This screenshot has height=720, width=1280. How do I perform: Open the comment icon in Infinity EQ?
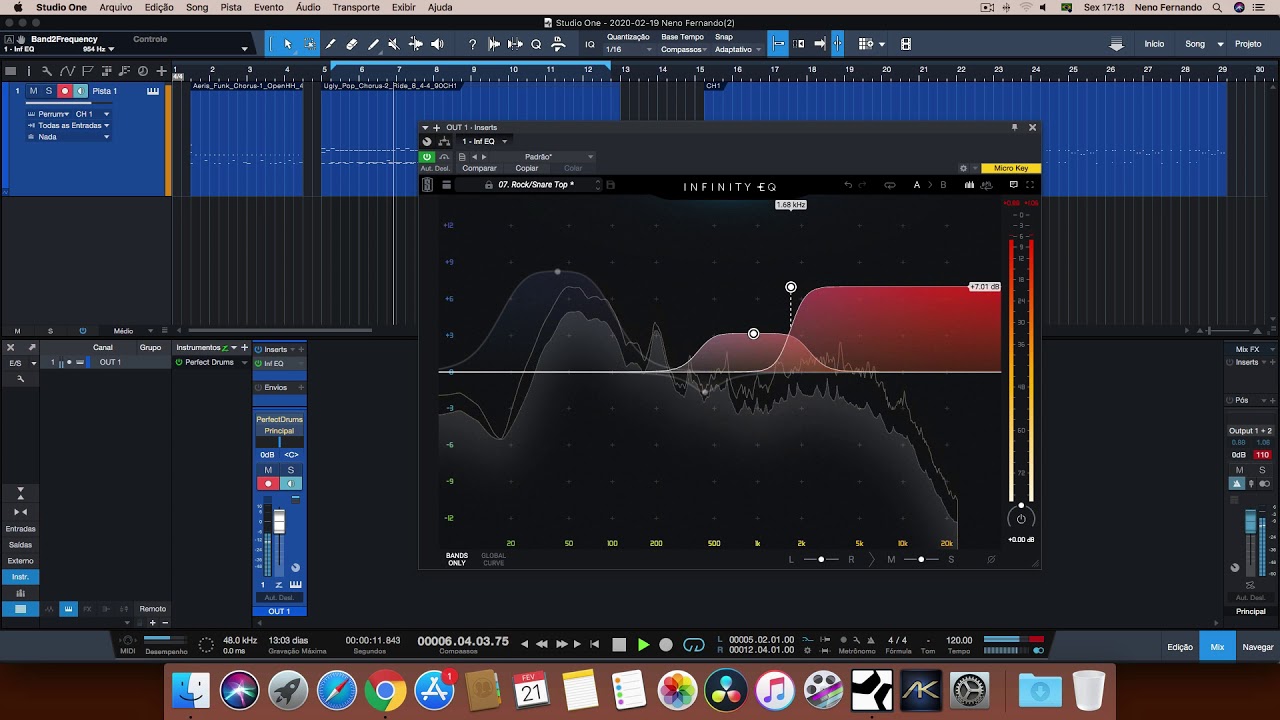(1013, 185)
